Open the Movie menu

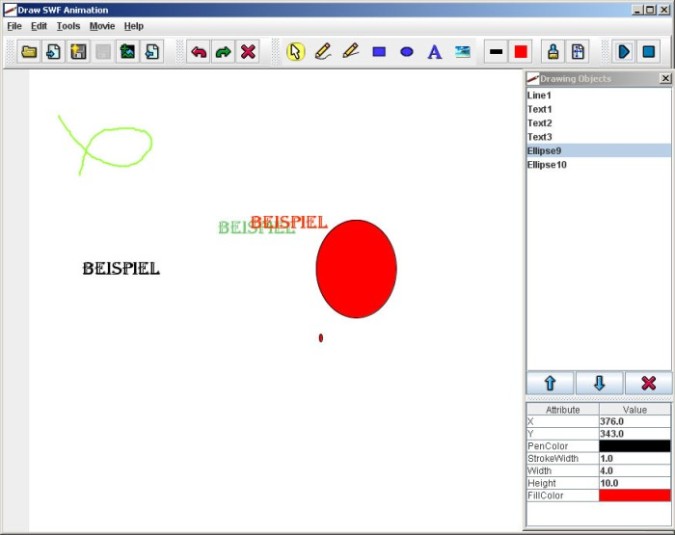102,25
